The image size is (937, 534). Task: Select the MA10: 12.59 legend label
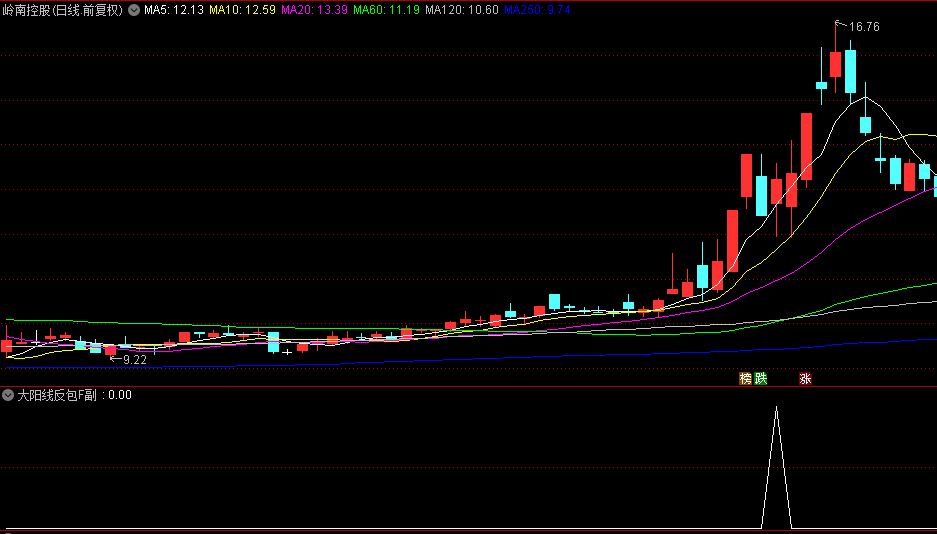point(242,10)
